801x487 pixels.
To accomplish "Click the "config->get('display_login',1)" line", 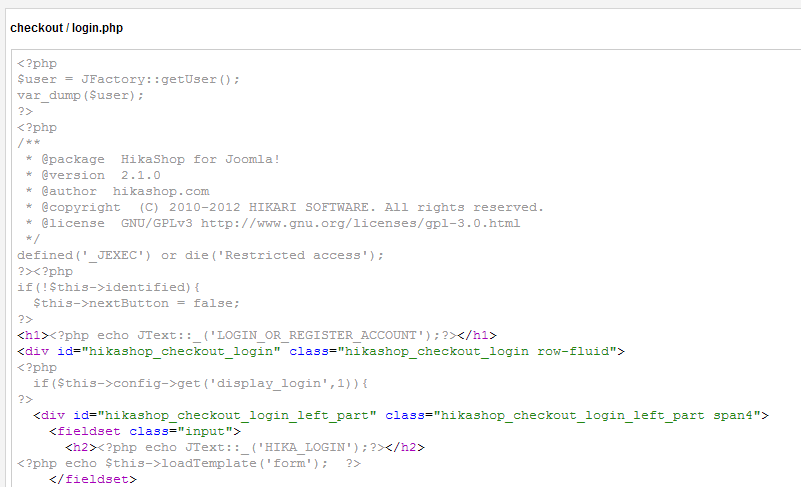I will coord(201,383).
